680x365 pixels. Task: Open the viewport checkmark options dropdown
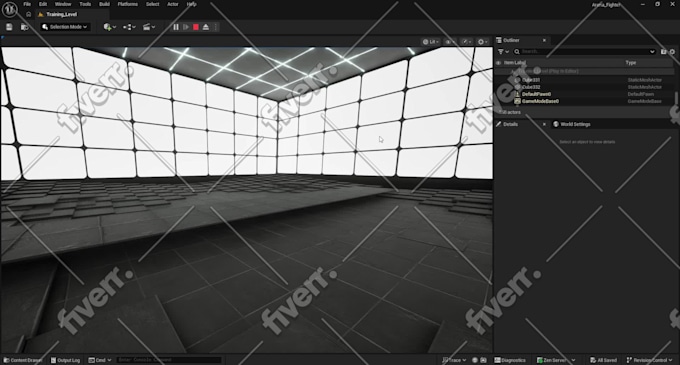[467, 42]
